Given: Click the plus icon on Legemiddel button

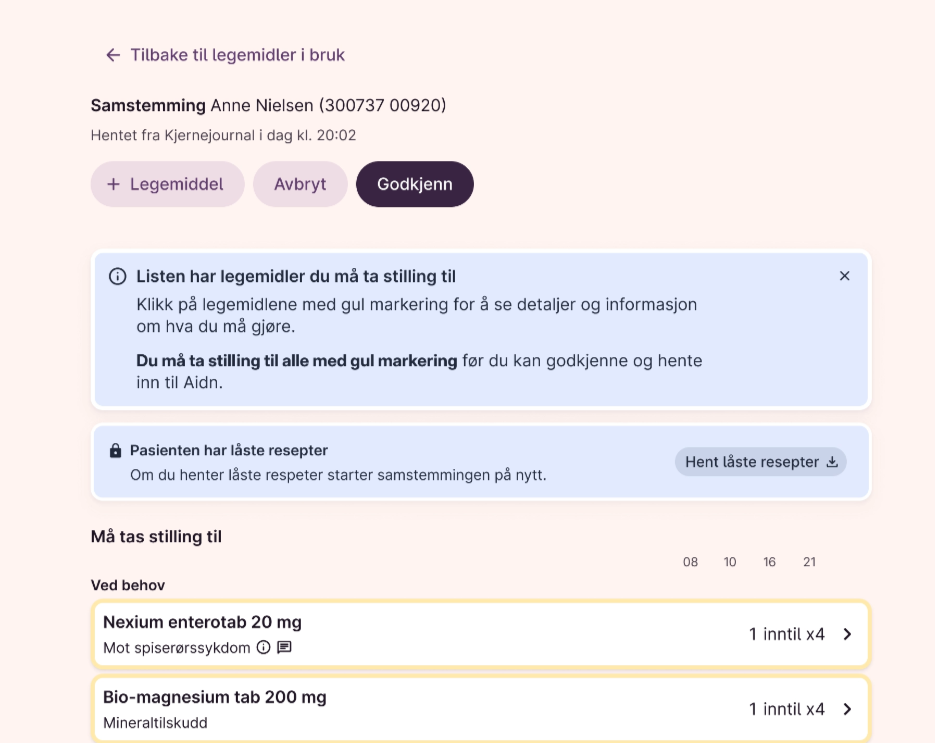Looking at the screenshot, I should click(x=113, y=184).
